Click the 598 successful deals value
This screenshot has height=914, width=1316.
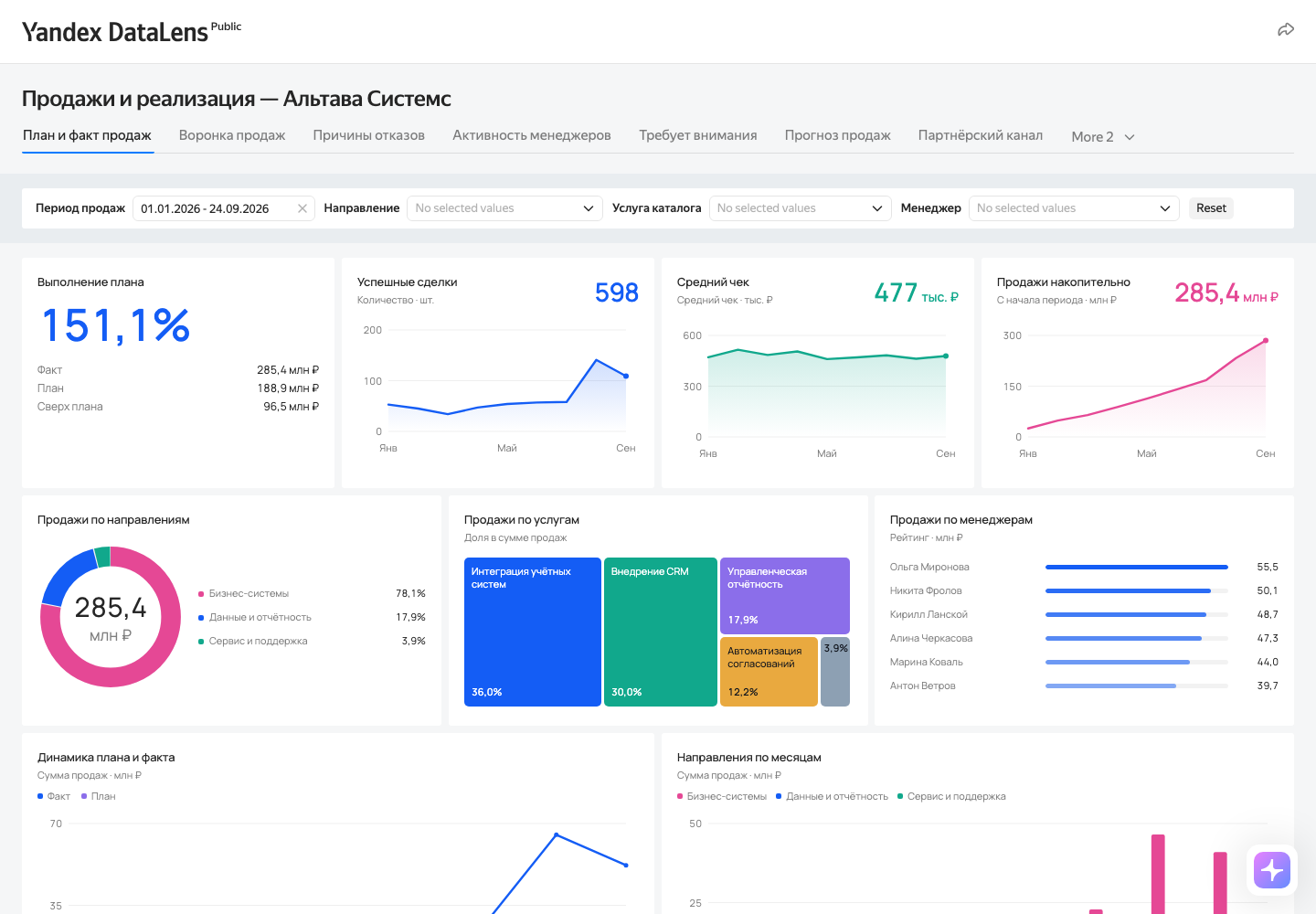pos(617,292)
